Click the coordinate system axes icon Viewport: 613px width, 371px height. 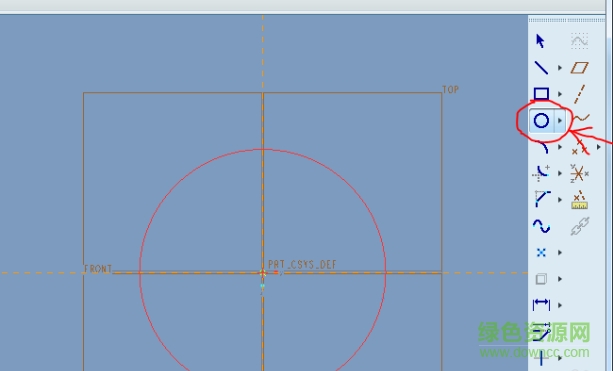tap(579, 173)
